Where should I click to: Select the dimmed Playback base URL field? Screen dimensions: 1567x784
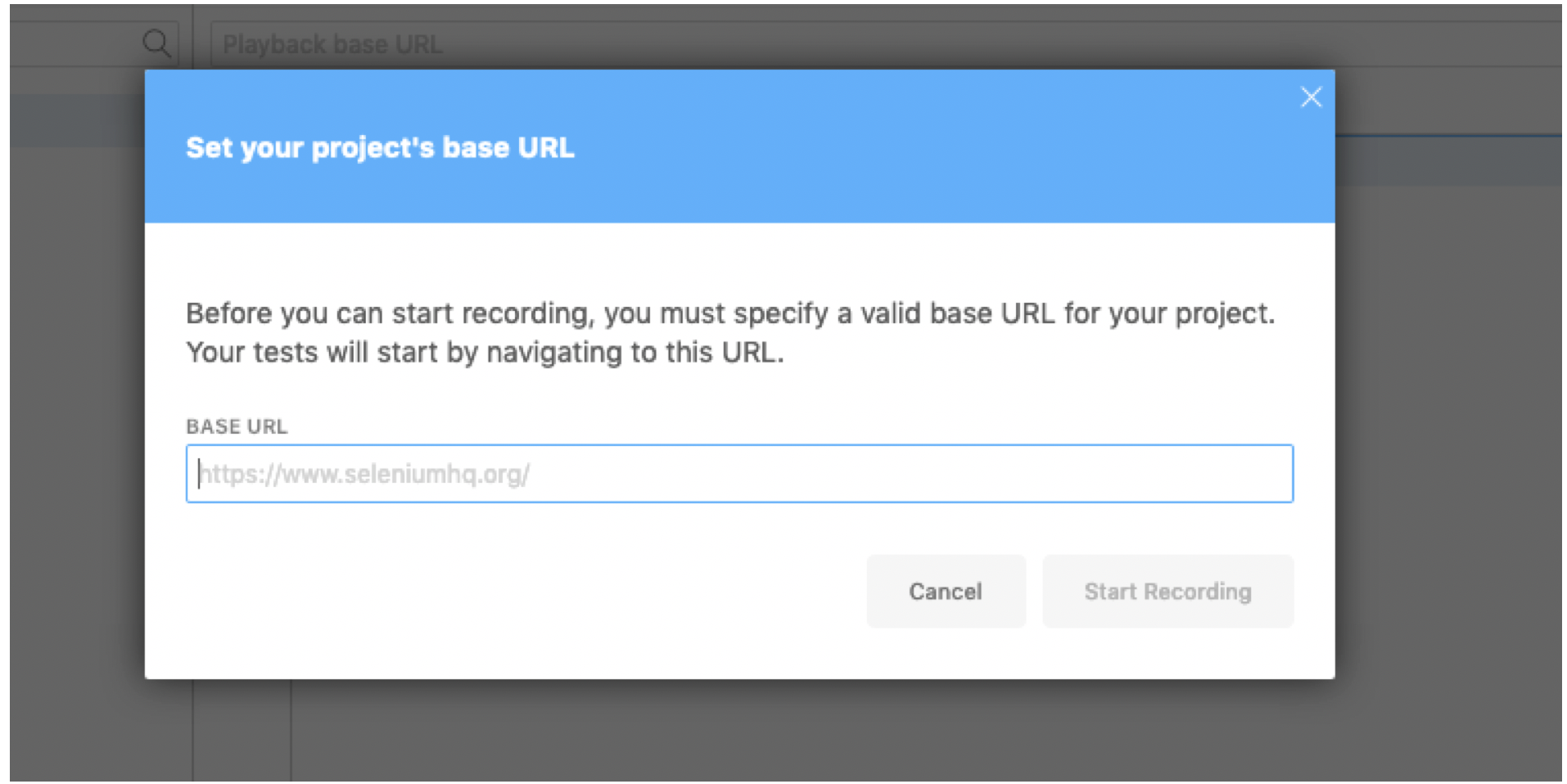pos(884,43)
